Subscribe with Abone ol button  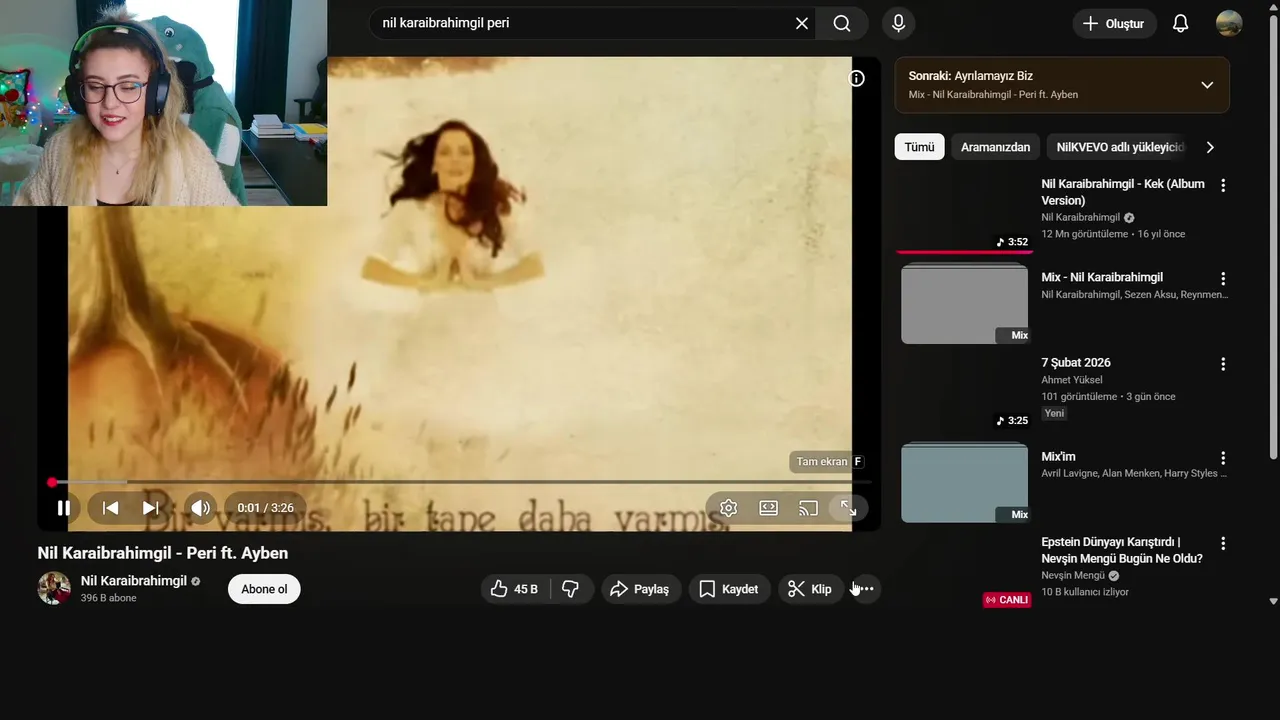point(264,589)
